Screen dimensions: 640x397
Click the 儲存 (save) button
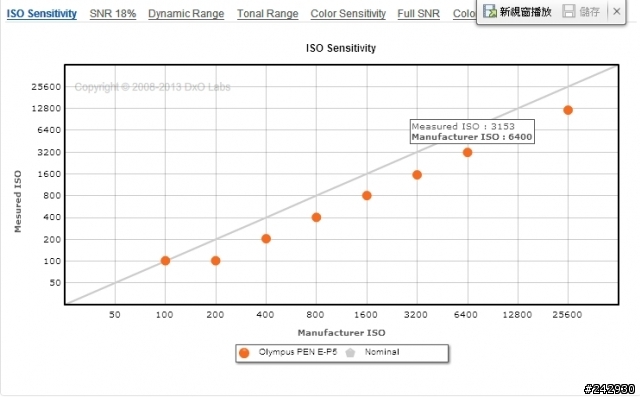point(581,11)
